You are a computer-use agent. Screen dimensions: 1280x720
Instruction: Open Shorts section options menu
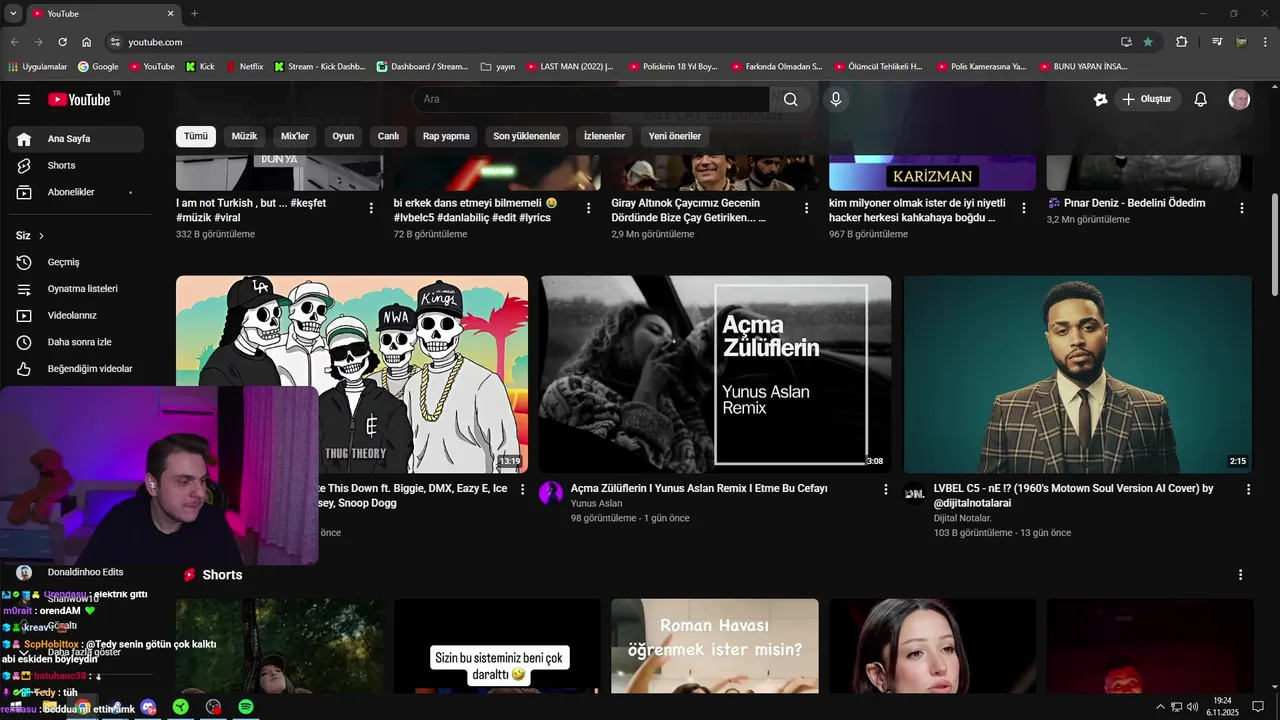(x=1240, y=575)
